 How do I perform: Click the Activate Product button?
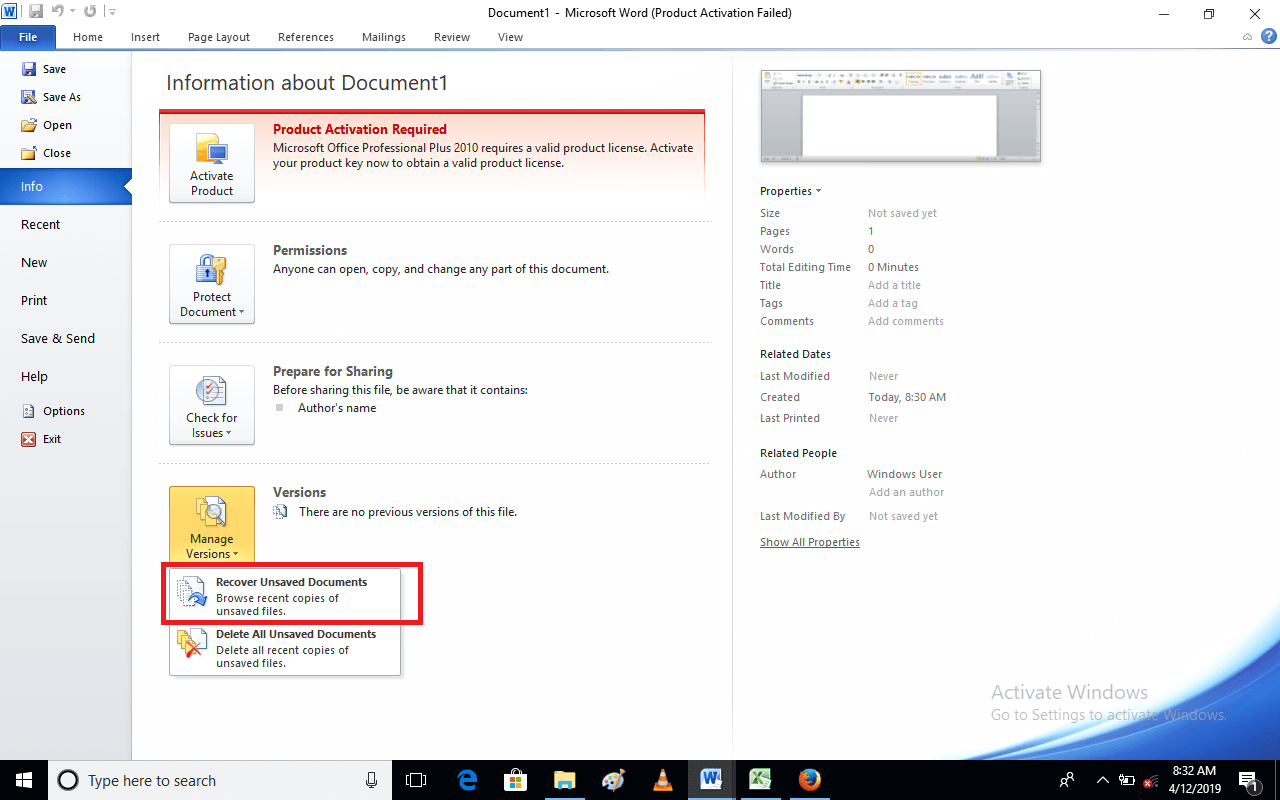coord(212,163)
